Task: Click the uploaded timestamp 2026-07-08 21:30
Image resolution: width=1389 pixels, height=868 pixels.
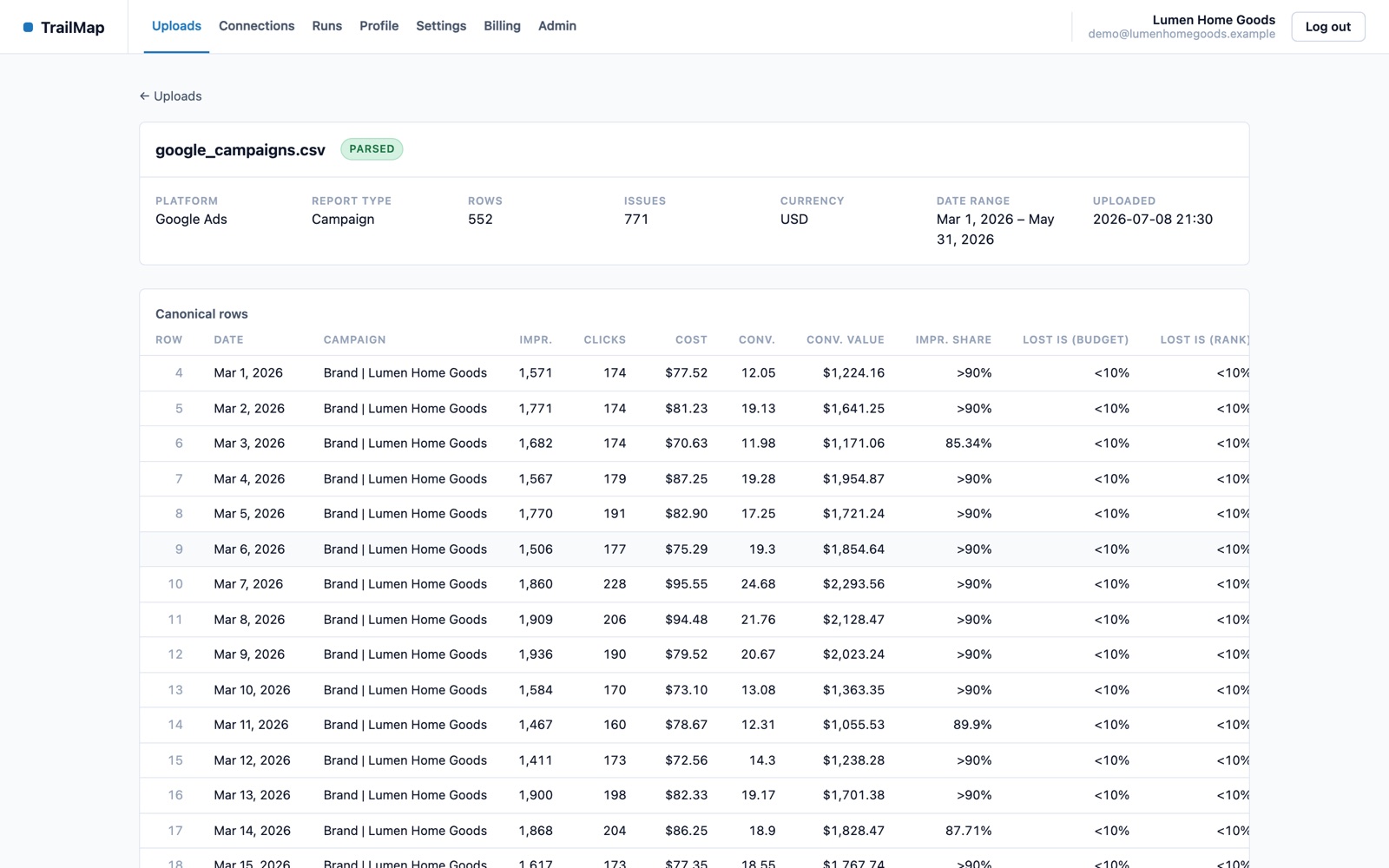Action: coord(1153,219)
